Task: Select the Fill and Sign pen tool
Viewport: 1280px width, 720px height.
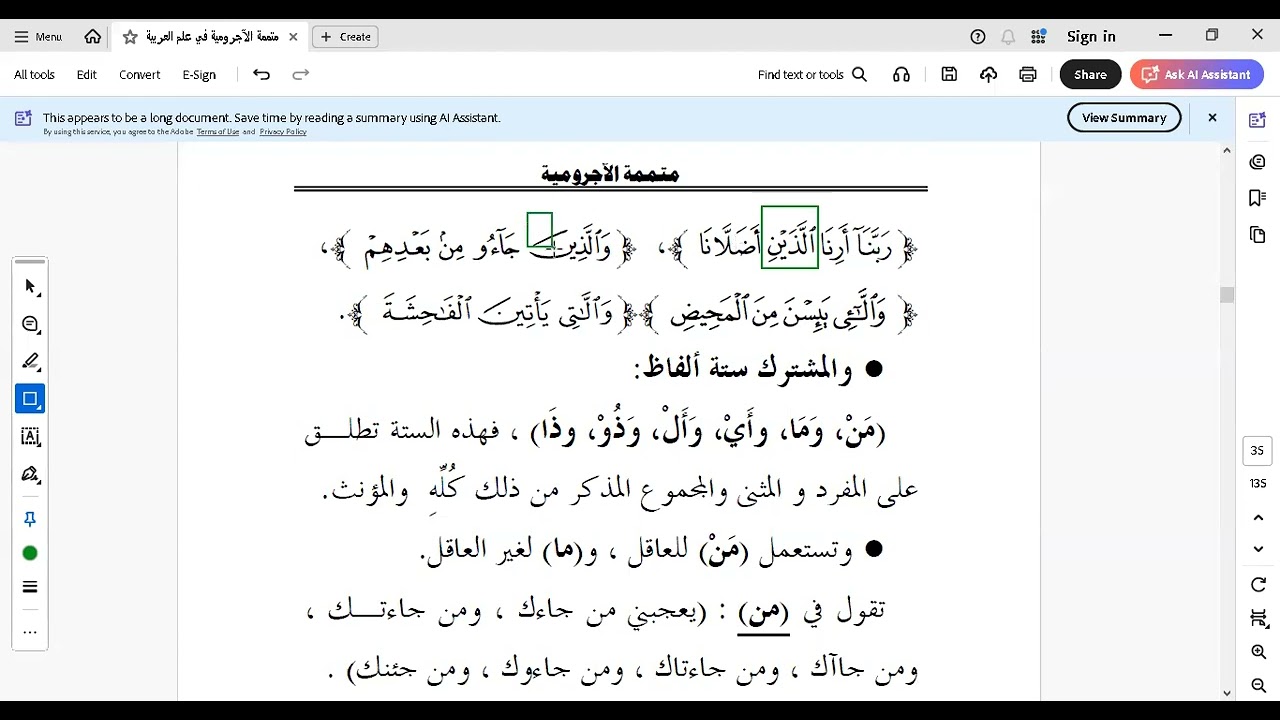Action: (30, 474)
